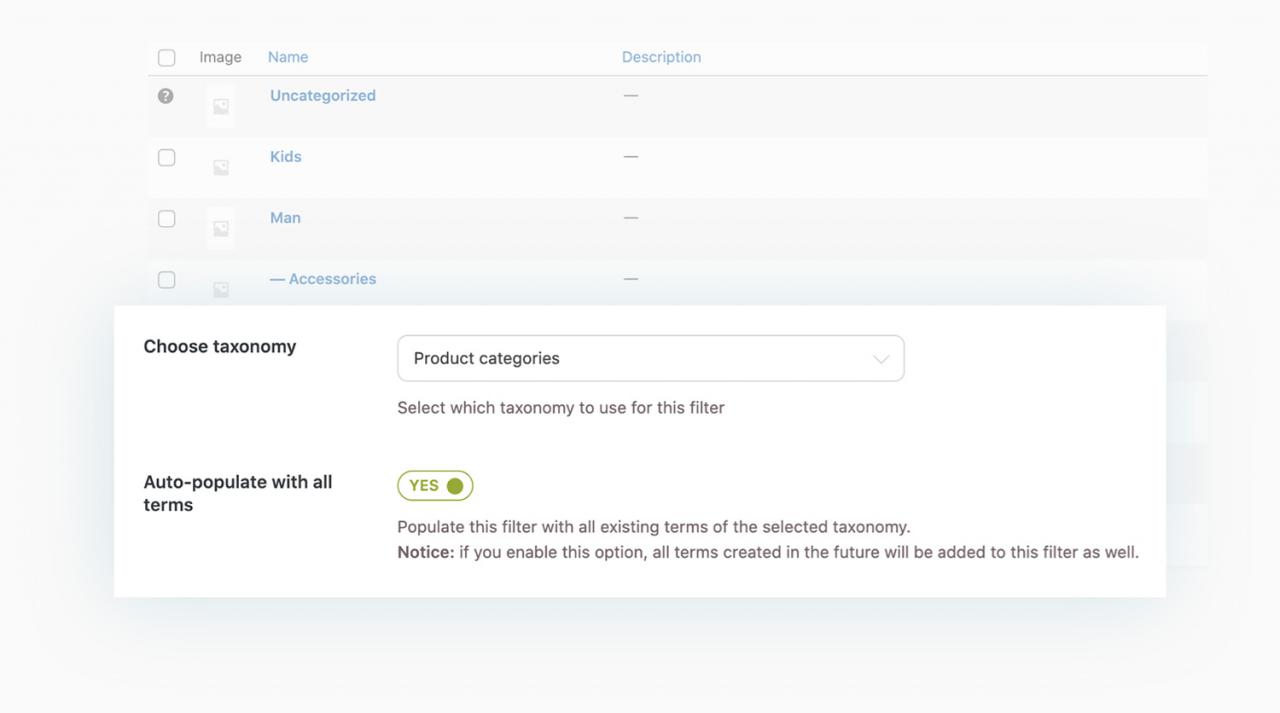Sort table by Description column header
Screen dimensions: 1280x713
pyautogui.click(x=661, y=57)
